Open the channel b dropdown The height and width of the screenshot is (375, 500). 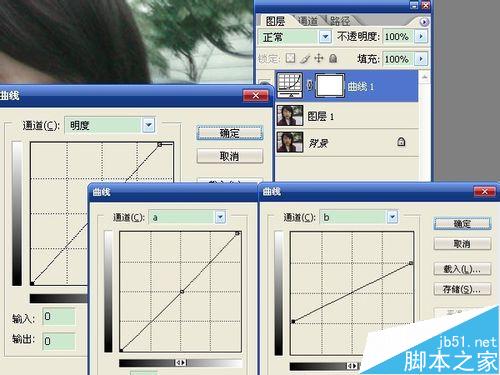[392, 217]
